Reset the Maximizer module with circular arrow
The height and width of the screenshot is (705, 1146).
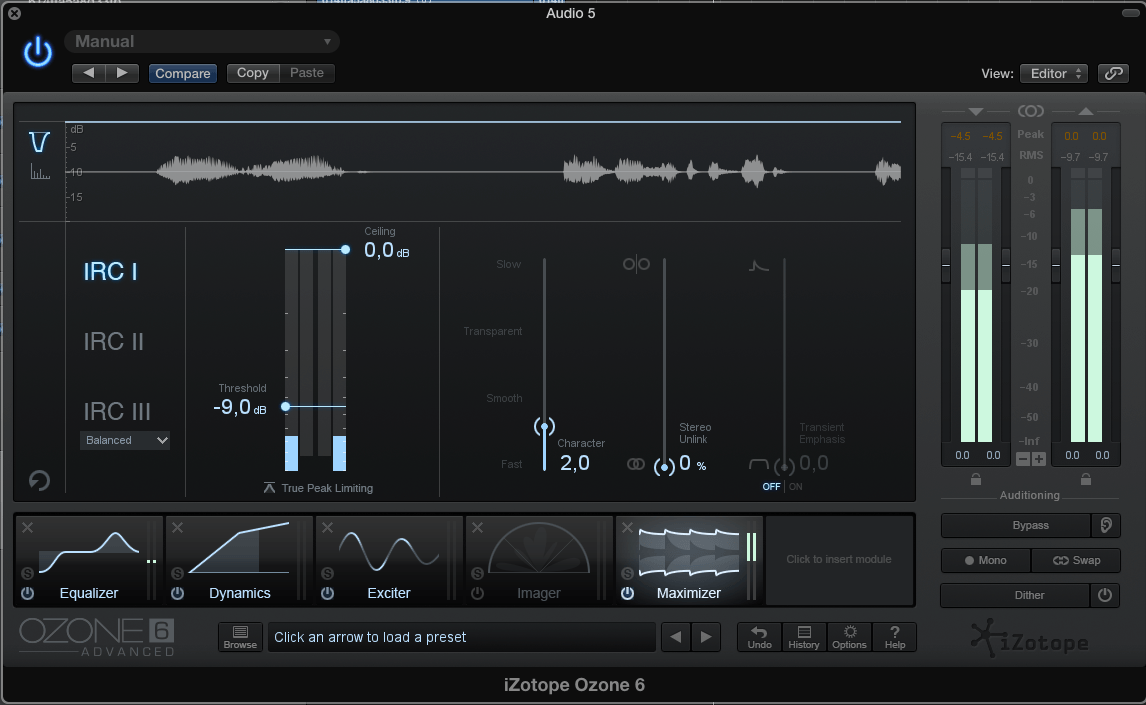tap(39, 480)
